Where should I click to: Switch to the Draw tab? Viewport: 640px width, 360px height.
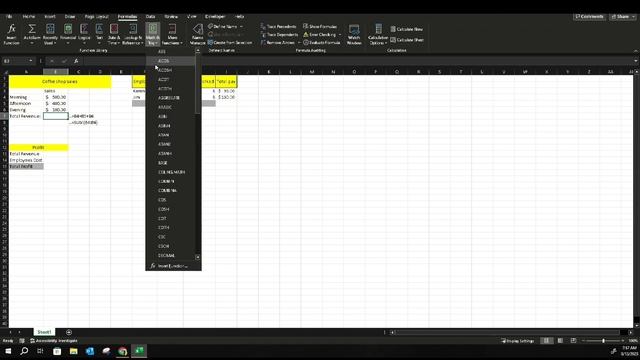[70, 17]
